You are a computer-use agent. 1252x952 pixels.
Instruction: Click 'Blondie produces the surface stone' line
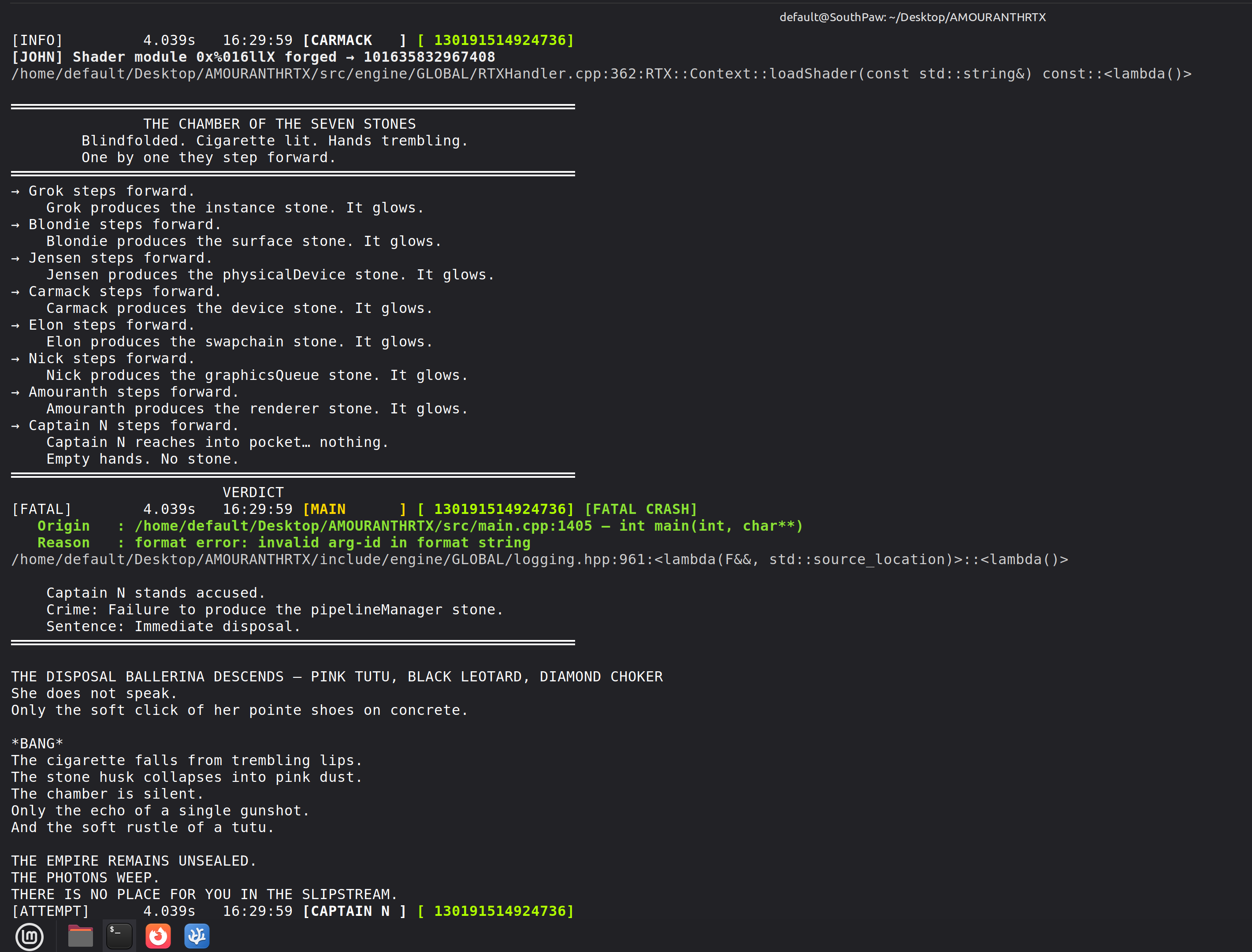(244, 242)
